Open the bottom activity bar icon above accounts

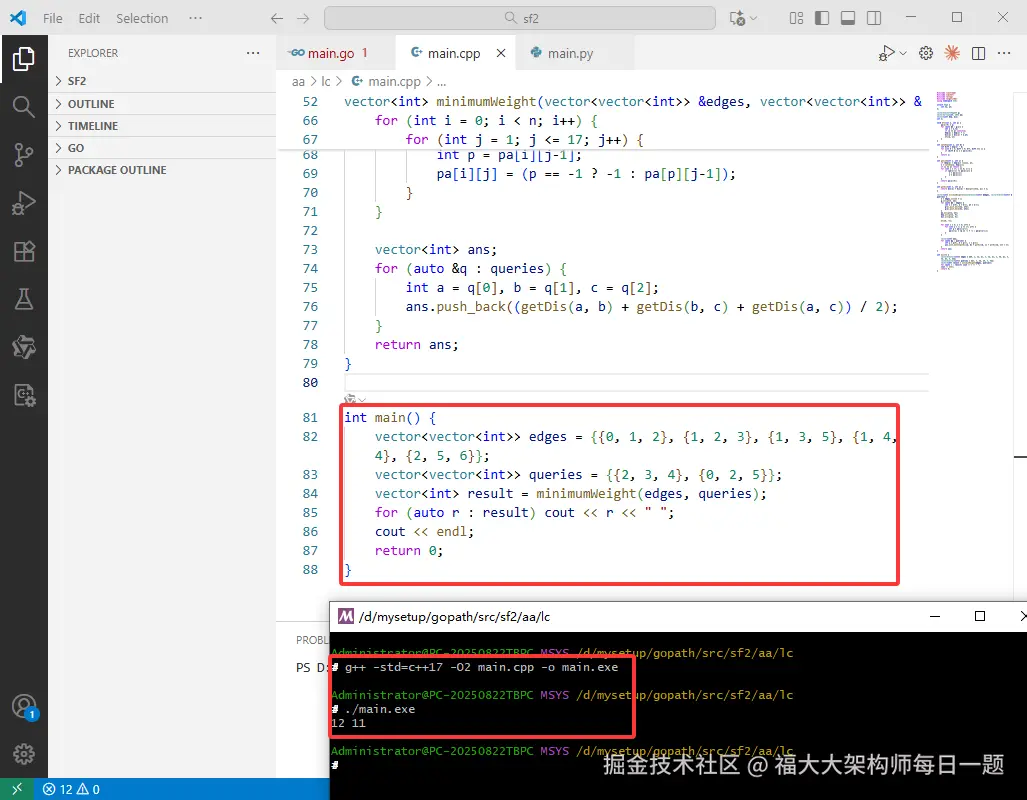(24, 395)
